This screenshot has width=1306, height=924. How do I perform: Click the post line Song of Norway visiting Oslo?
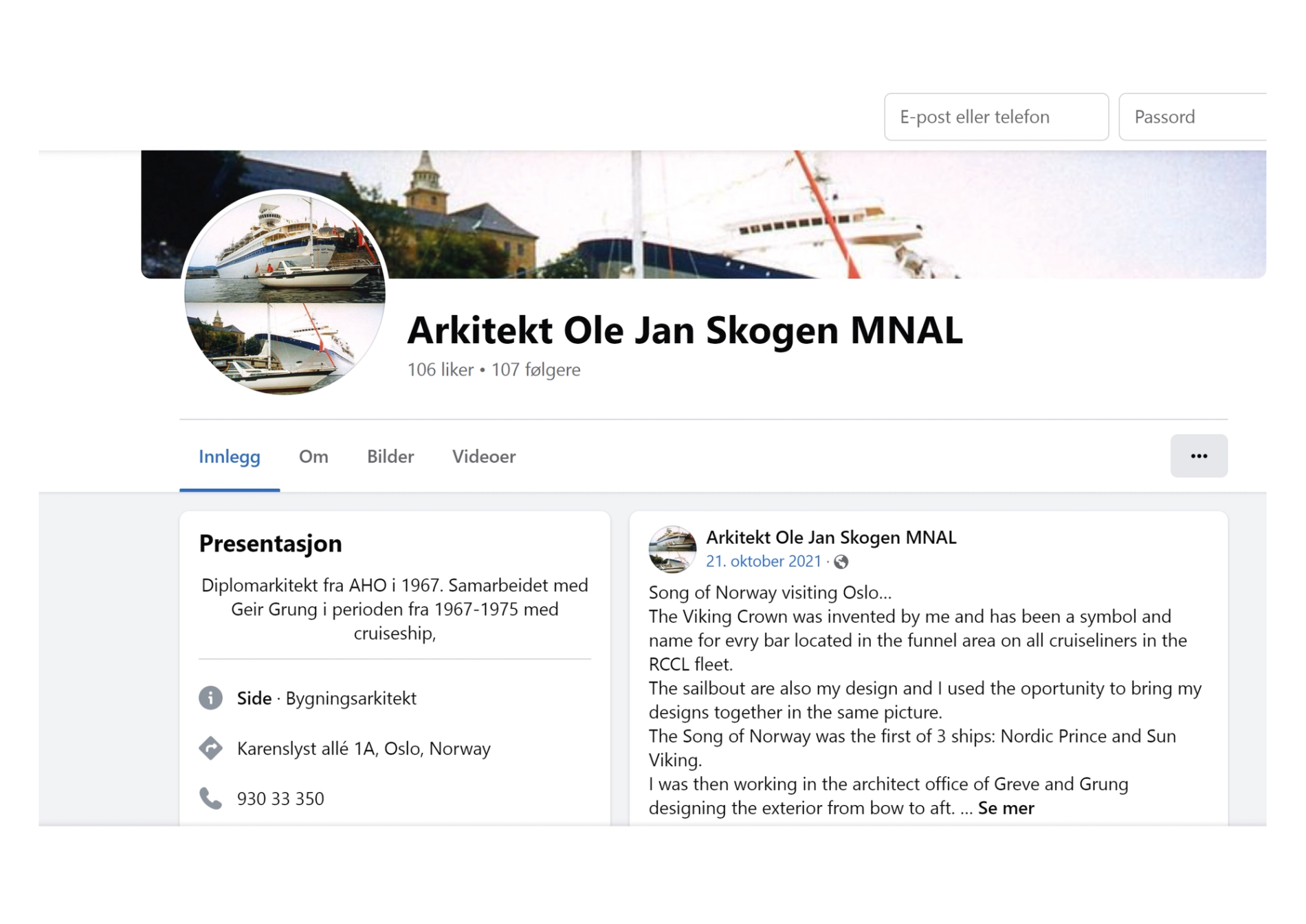pos(770,592)
